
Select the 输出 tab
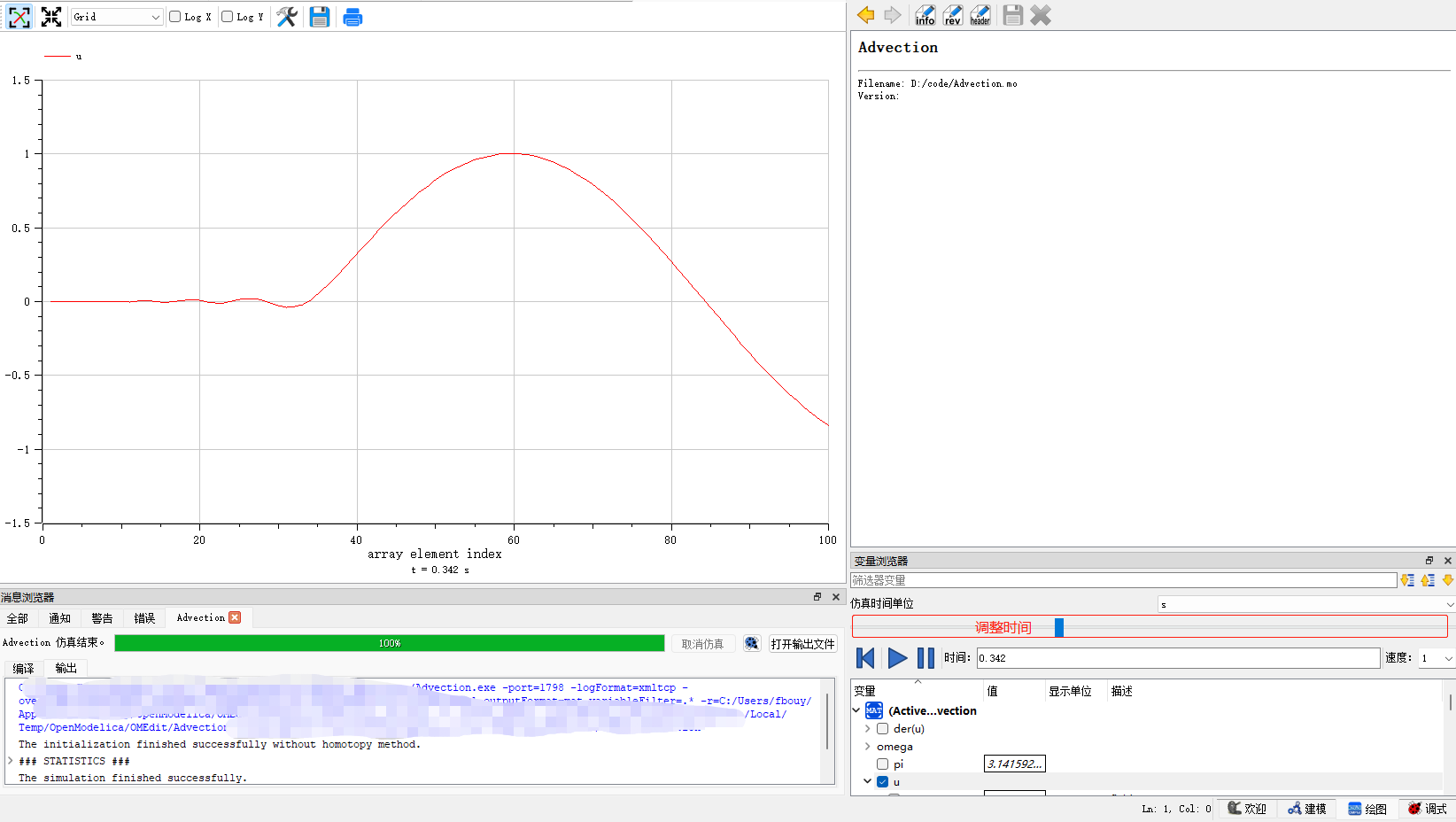tap(66, 669)
